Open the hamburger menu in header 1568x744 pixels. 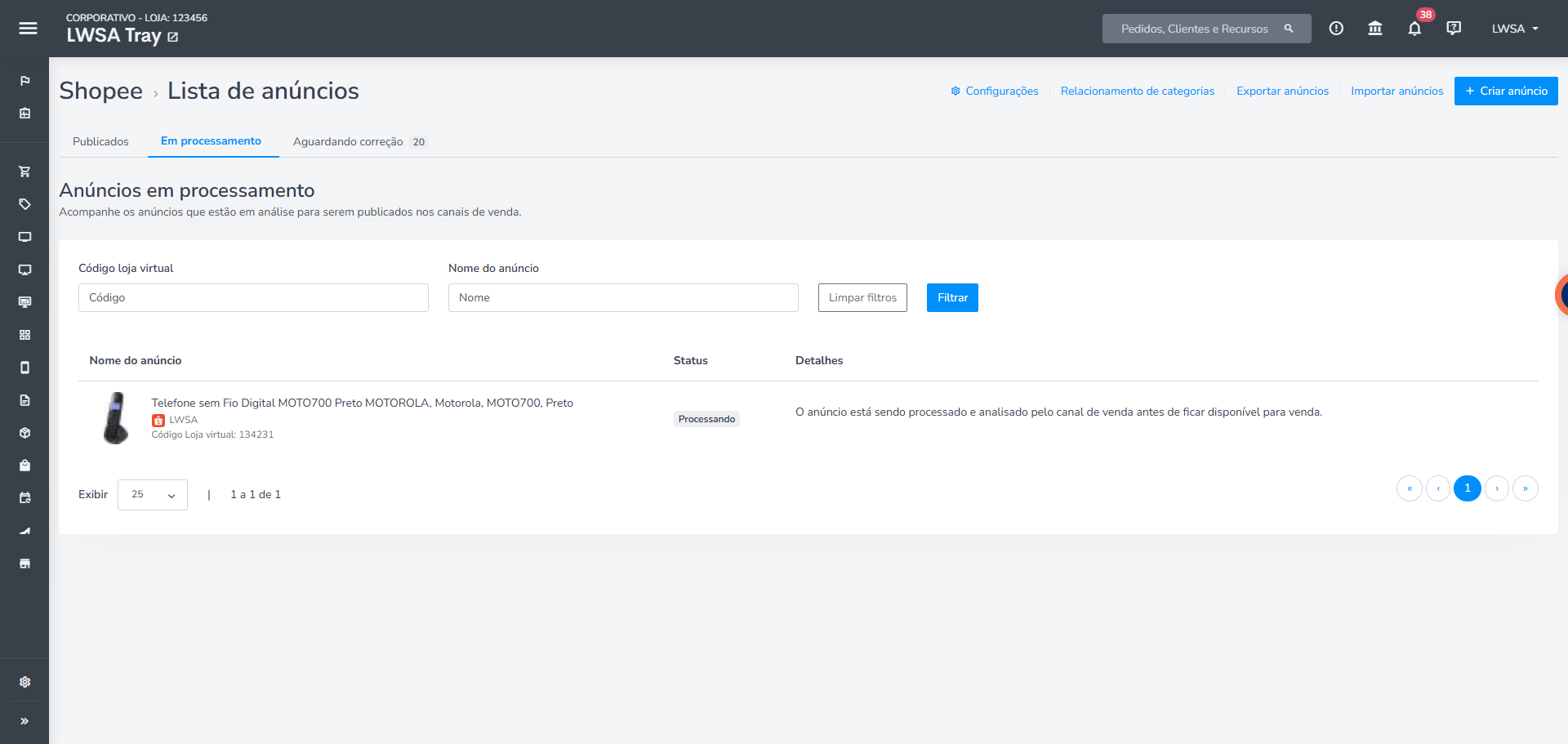click(28, 29)
